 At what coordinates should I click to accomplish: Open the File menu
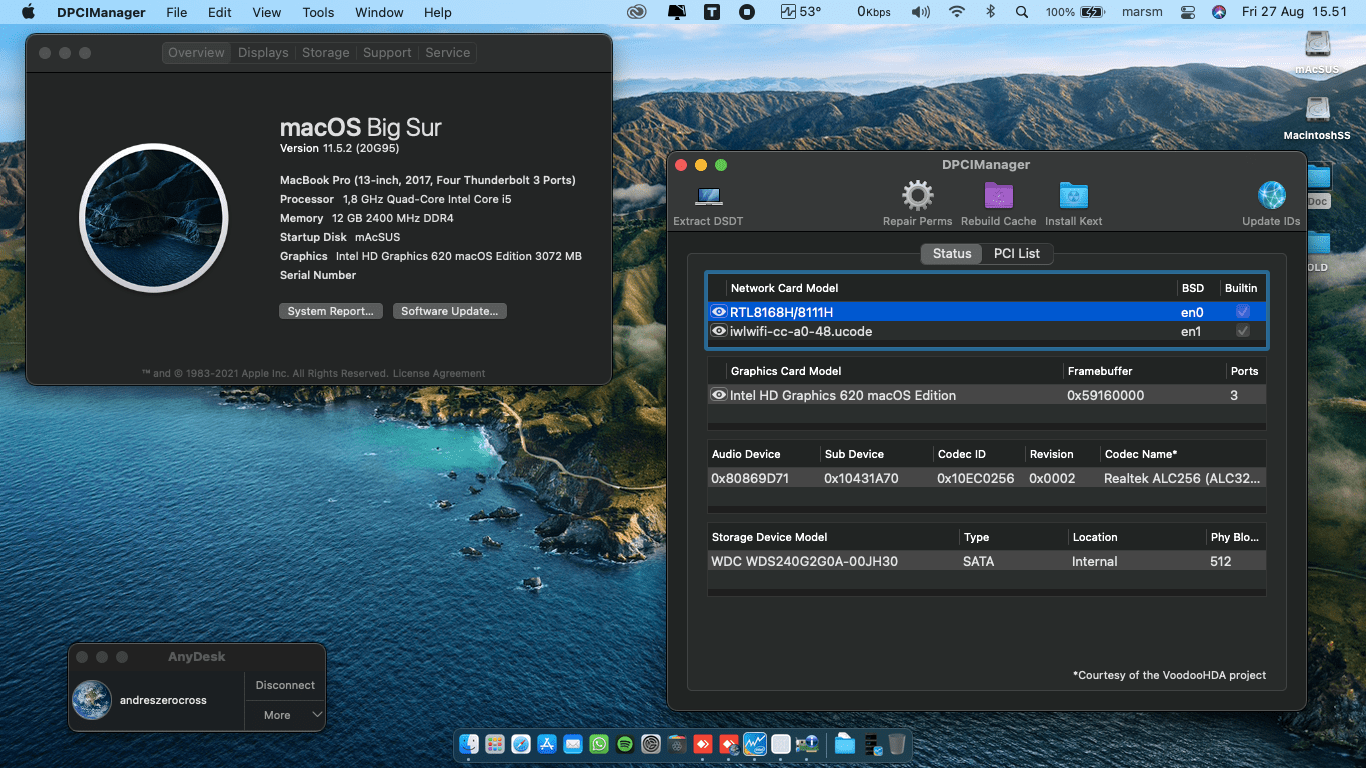177,12
